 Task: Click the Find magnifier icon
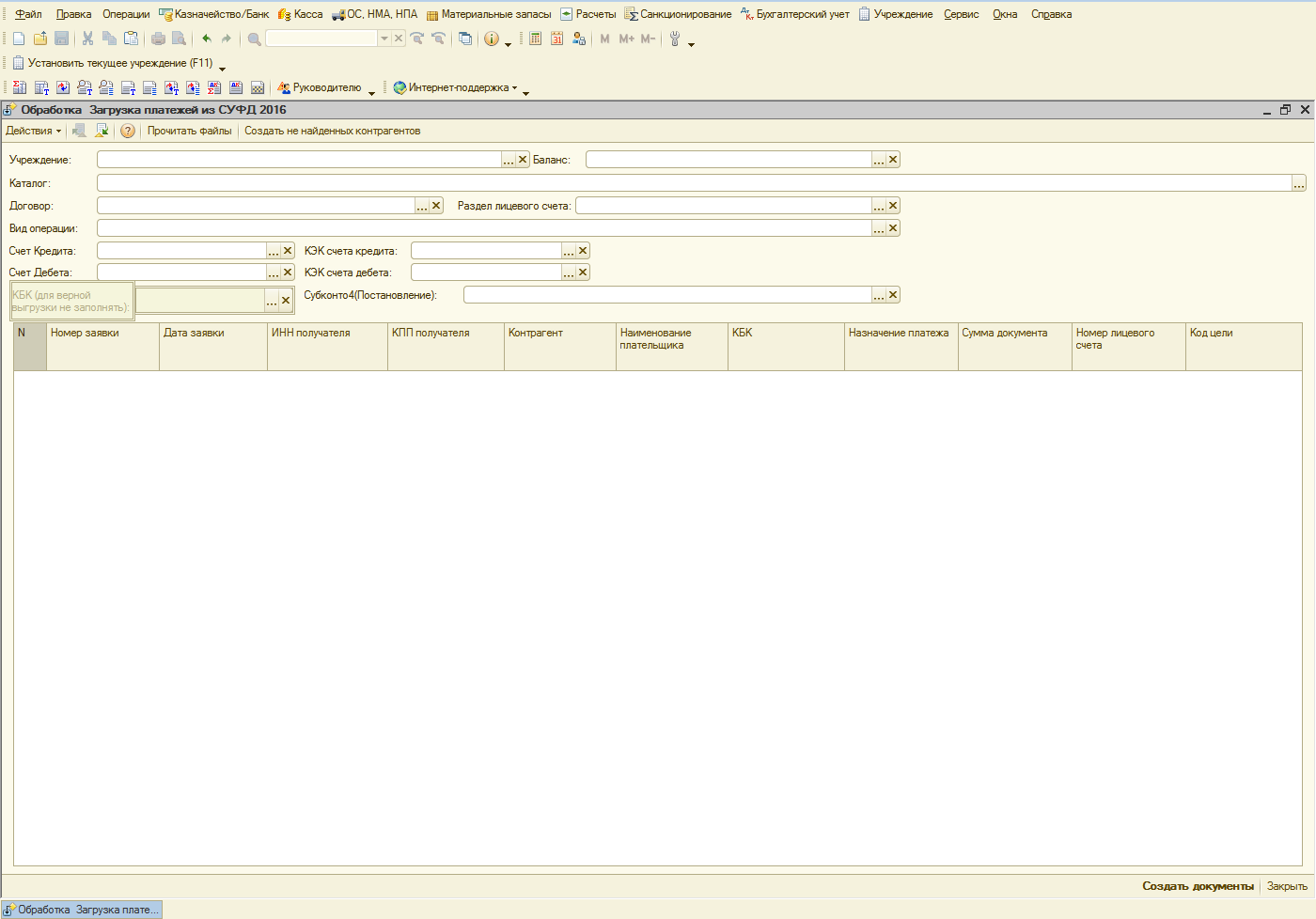(254, 39)
